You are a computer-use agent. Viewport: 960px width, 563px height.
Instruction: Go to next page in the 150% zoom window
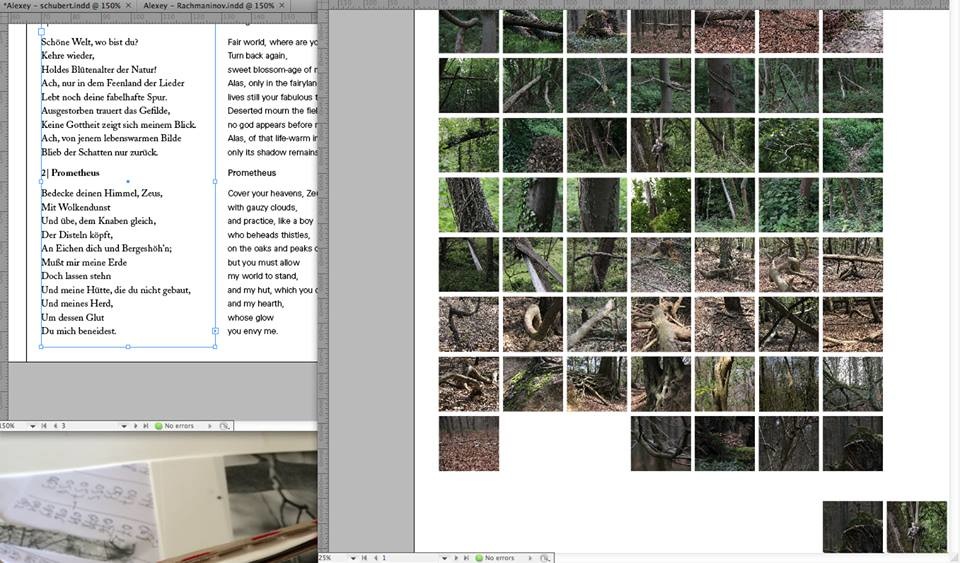tap(136, 426)
